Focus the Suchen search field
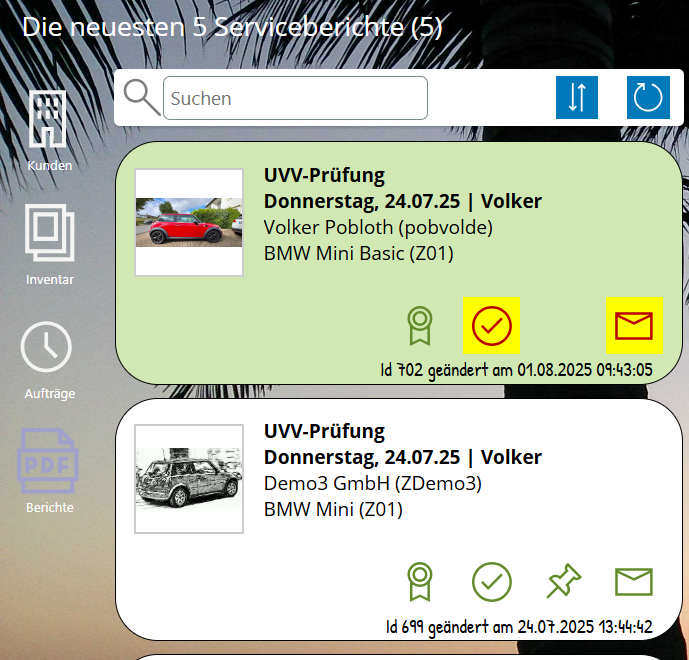 coord(295,98)
